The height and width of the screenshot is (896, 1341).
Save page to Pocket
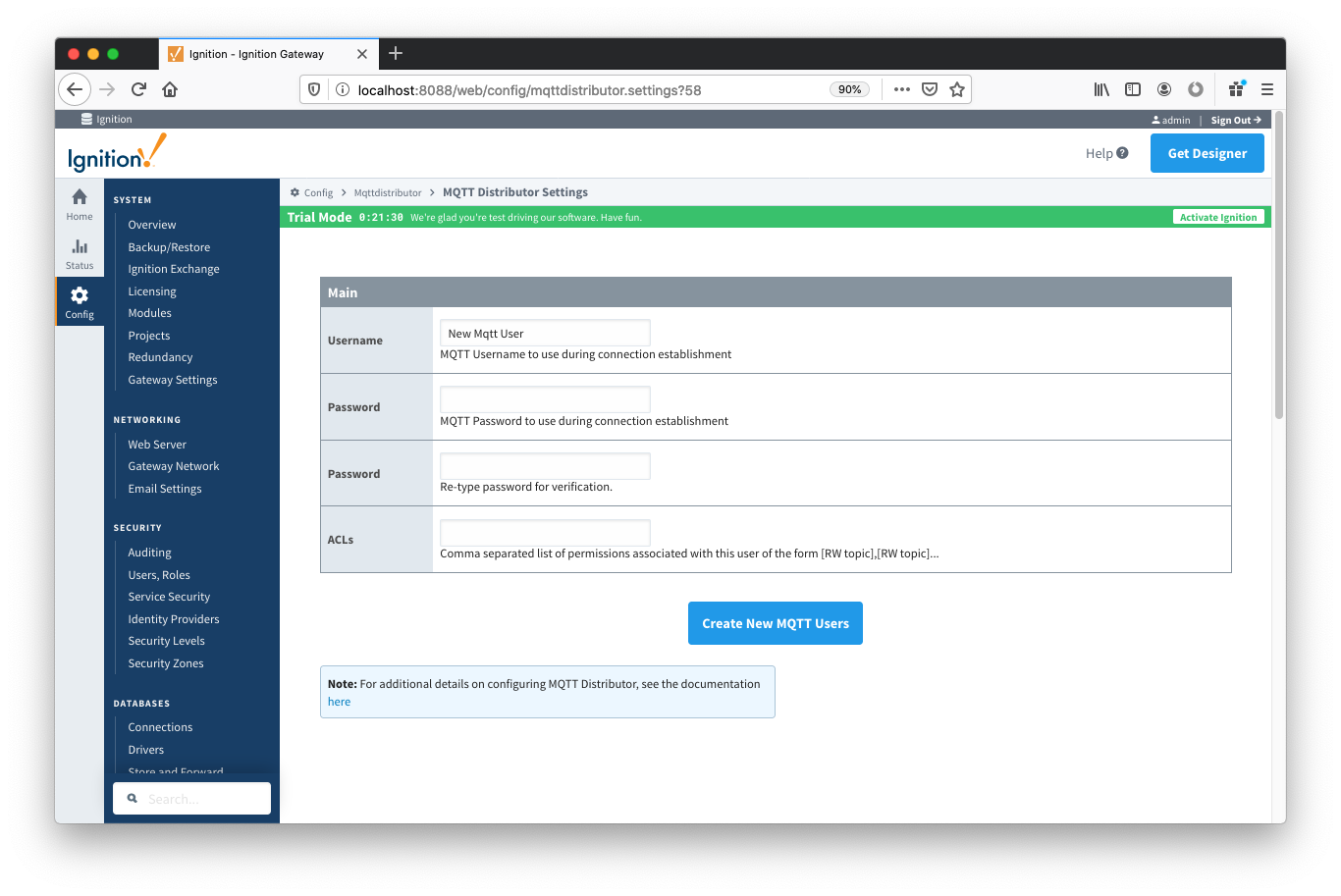tap(930, 89)
